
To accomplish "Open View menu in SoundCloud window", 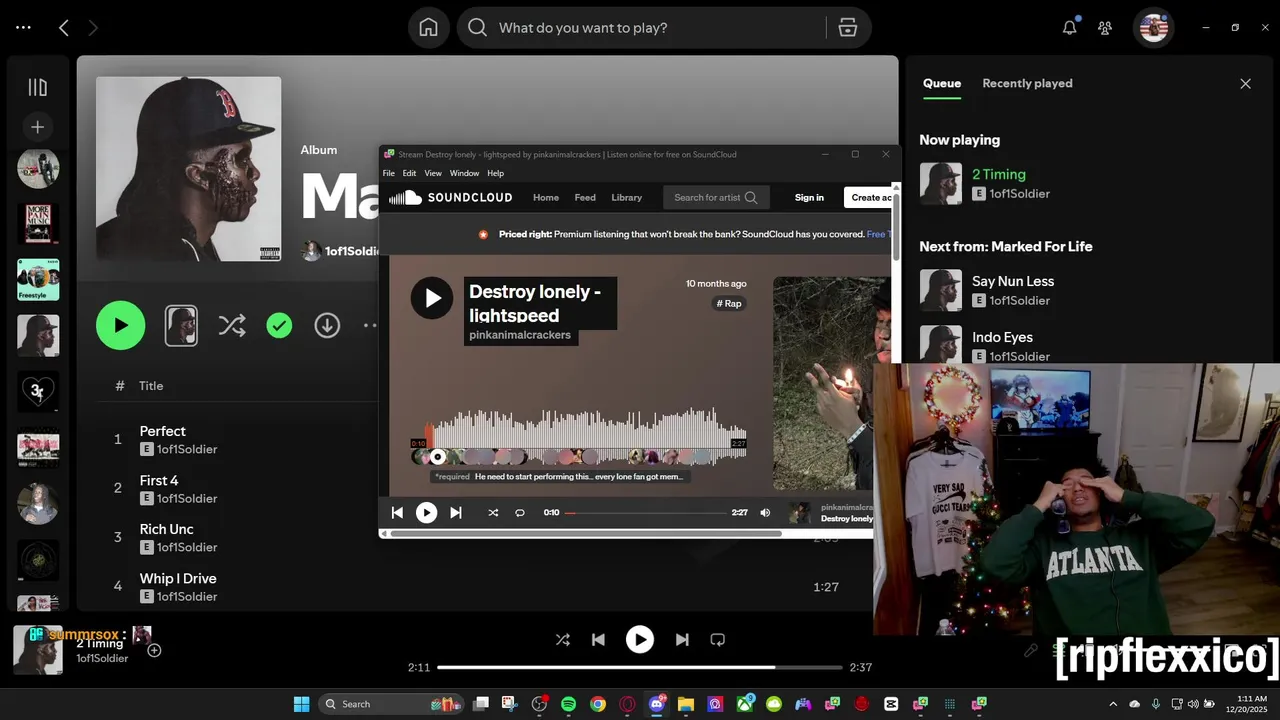I will (433, 173).
